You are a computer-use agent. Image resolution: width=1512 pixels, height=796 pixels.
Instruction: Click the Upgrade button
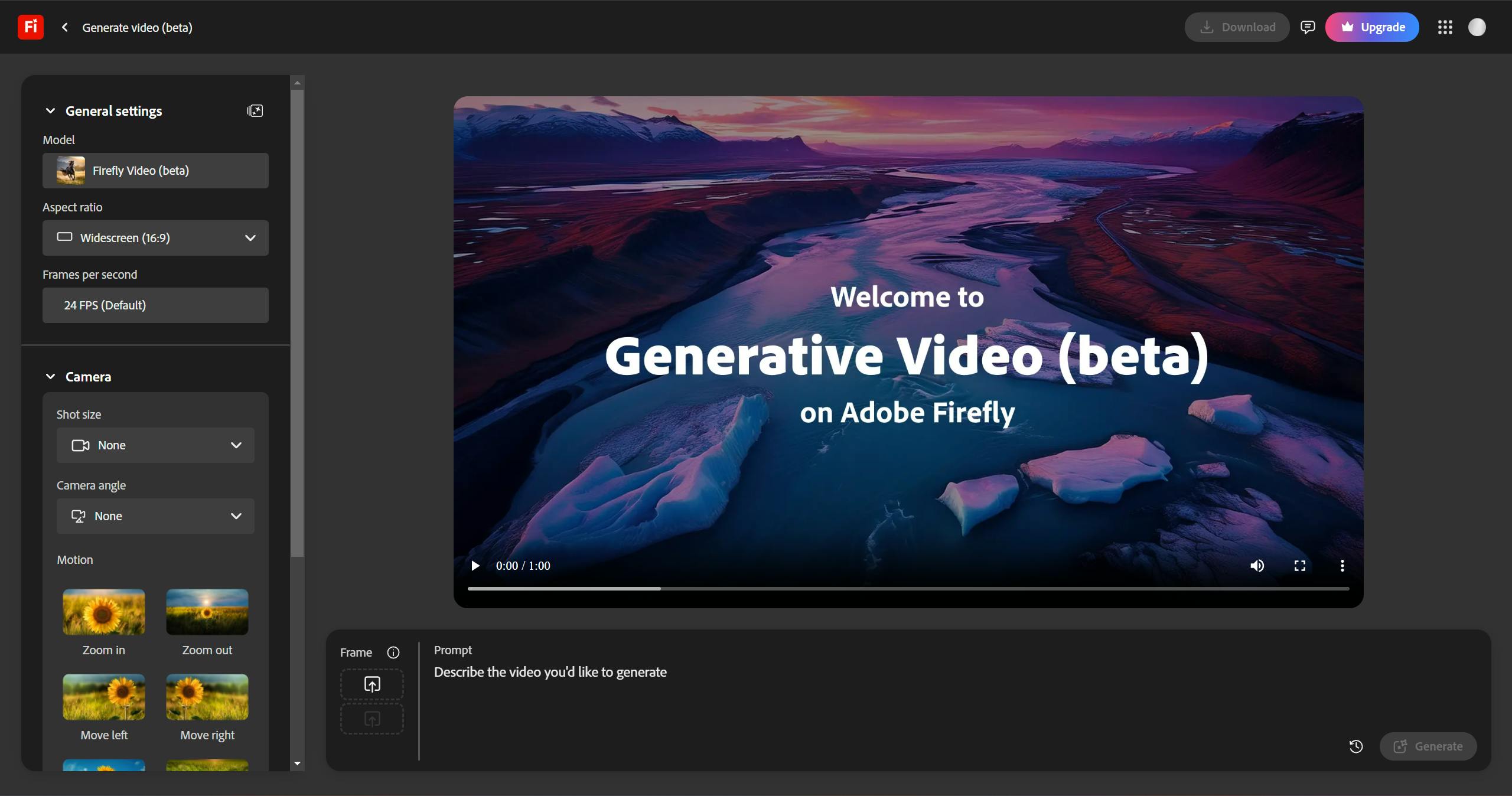click(1372, 27)
